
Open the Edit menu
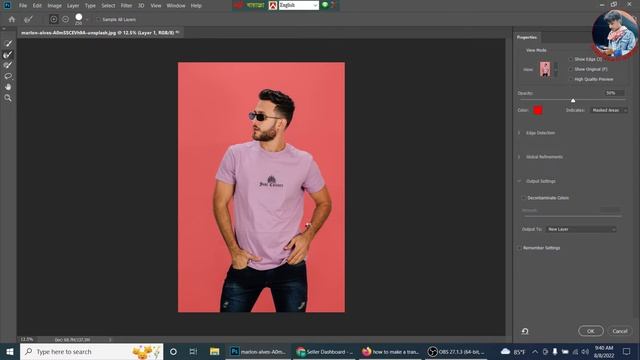tap(37, 6)
